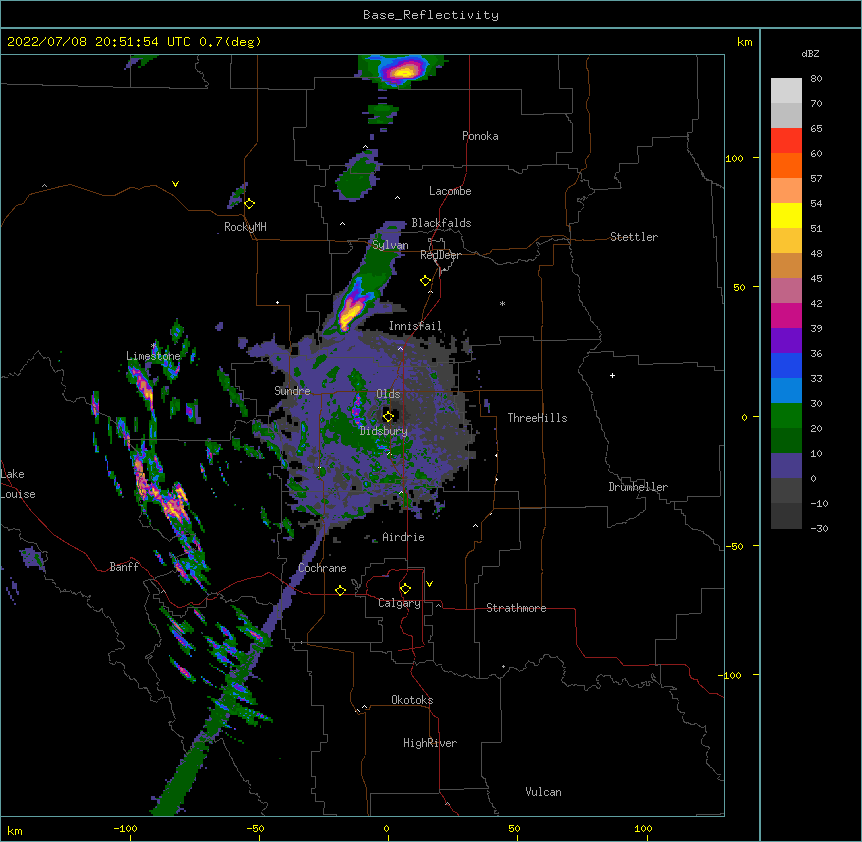Click the Okotoks label
The width and height of the screenshot is (862, 842).
(x=412, y=700)
